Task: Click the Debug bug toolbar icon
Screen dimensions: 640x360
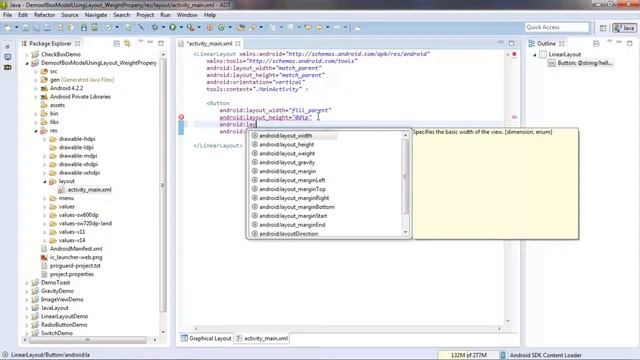Action: (155, 27)
